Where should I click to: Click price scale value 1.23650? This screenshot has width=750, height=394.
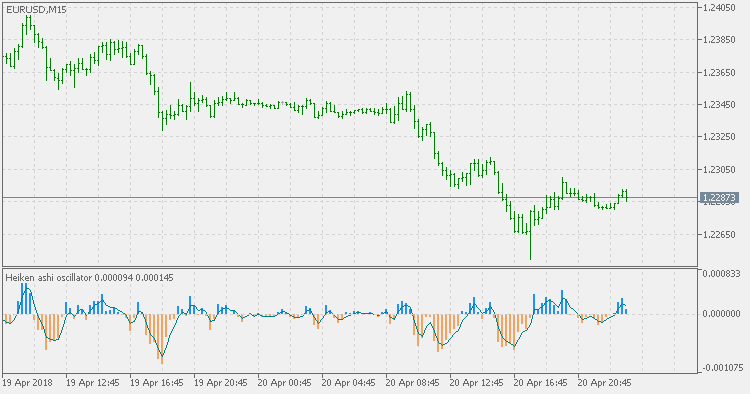[719, 73]
